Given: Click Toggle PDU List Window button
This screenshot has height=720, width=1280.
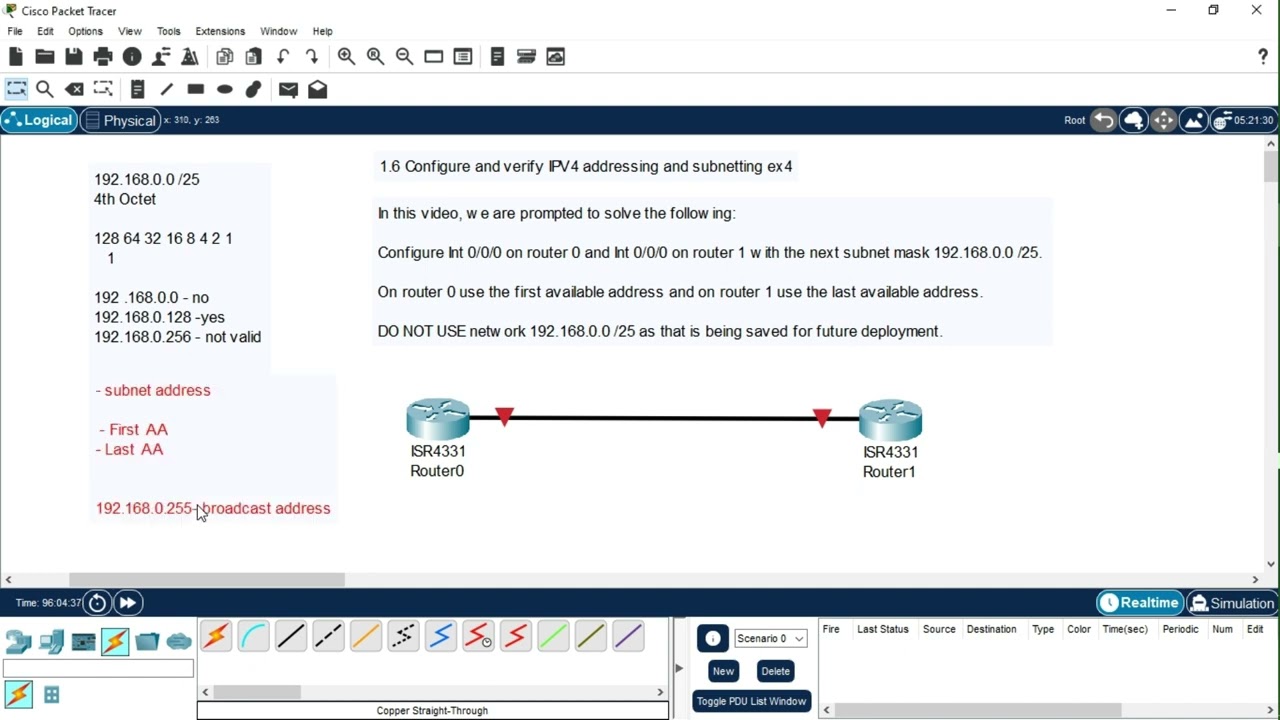Looking at the screenshot, I should 751,701.
